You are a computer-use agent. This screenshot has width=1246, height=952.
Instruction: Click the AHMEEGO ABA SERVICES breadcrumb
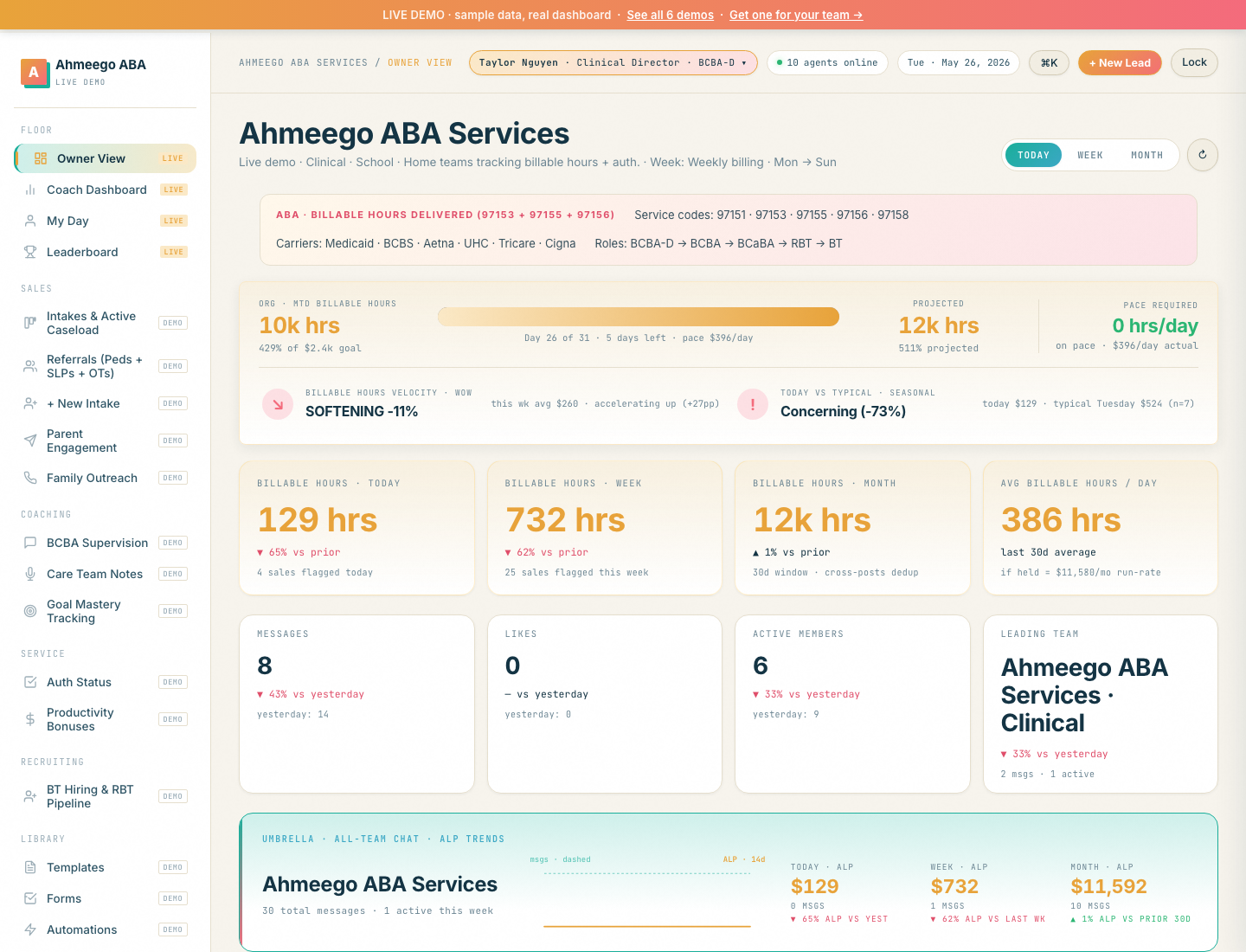click(x=303, y=62)
